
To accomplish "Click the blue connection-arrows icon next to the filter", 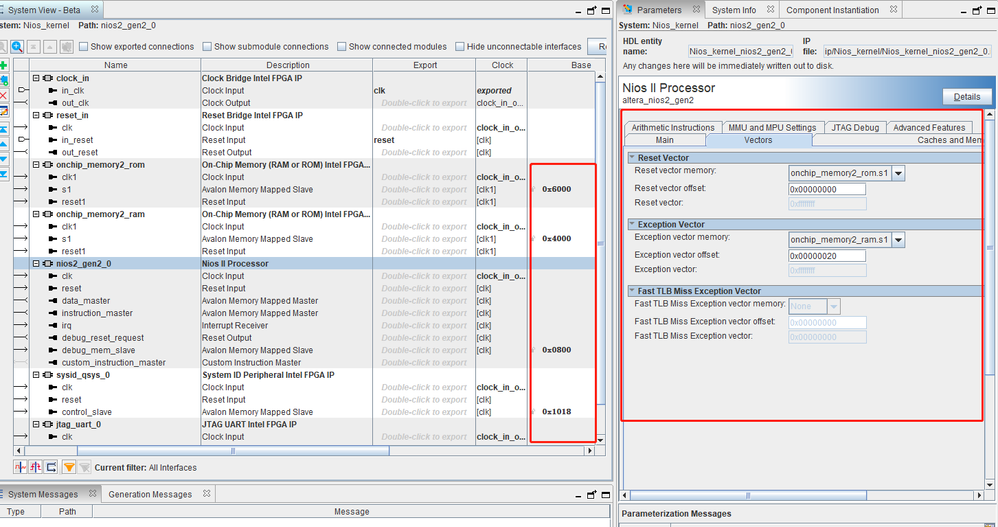I will (51, 467).
